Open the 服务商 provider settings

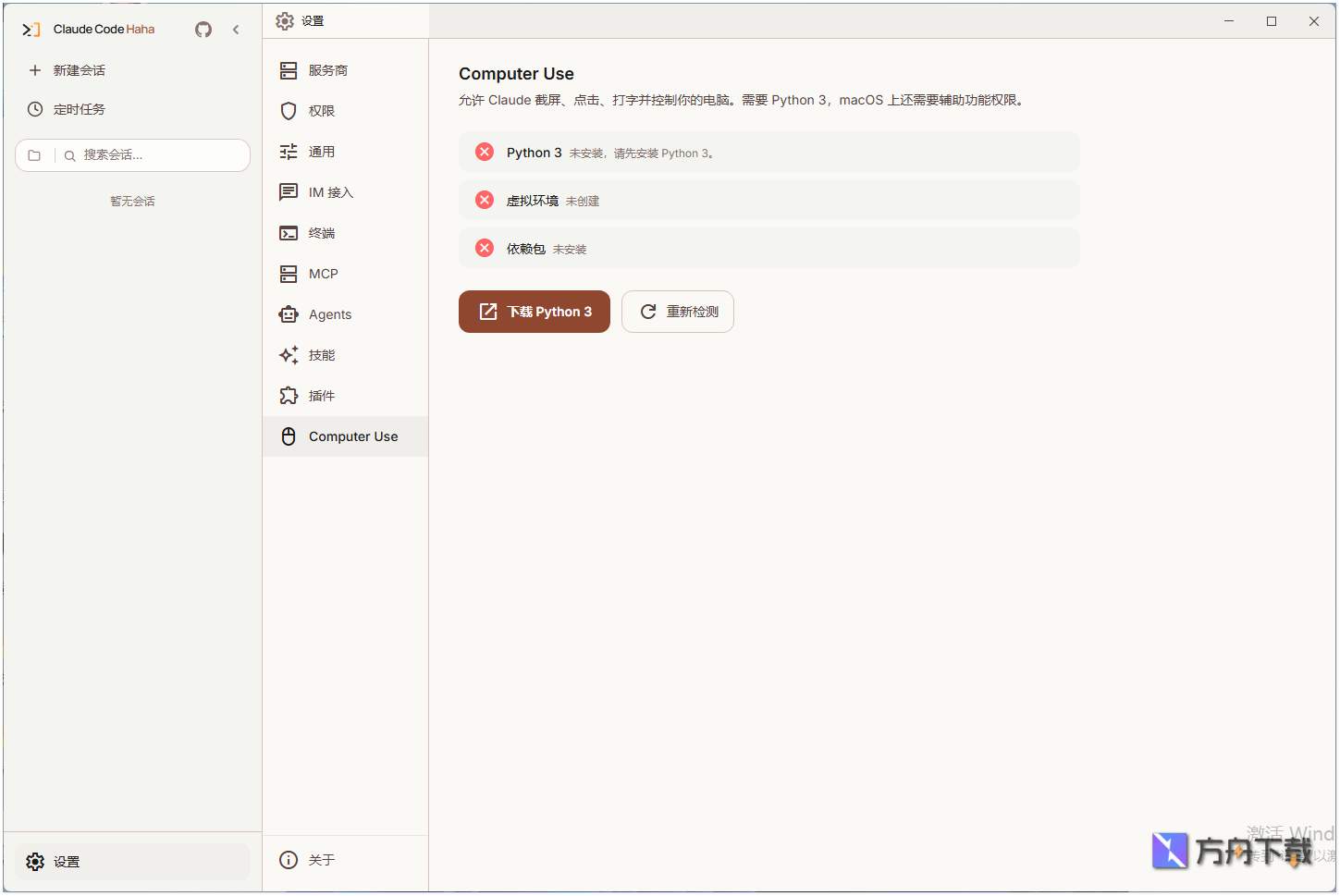[327, 70]
